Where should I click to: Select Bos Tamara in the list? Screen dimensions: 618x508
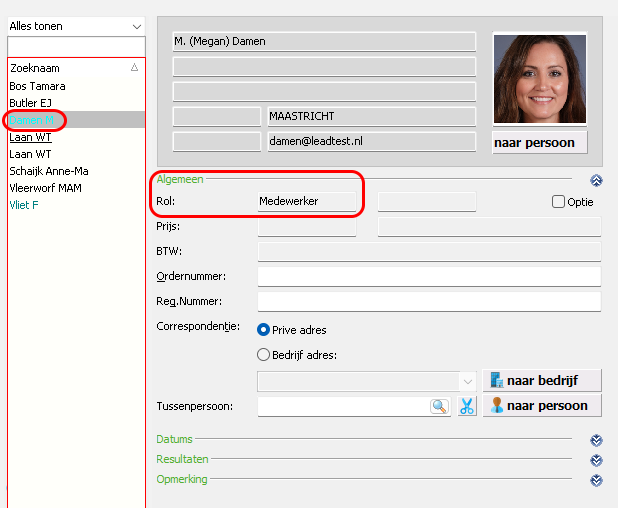pyautogui.click(x=37, y=86)
